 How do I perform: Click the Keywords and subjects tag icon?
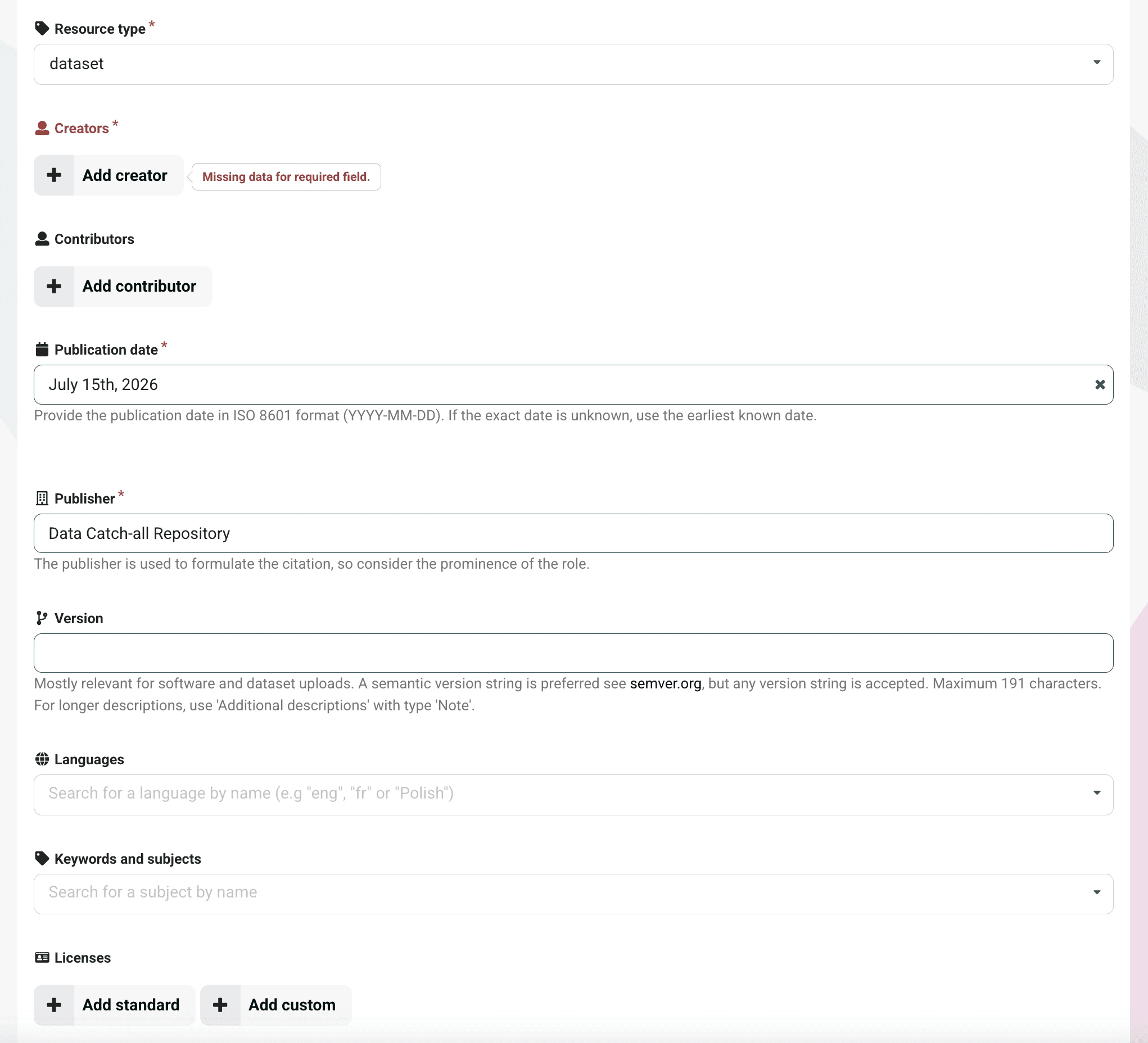42,859
